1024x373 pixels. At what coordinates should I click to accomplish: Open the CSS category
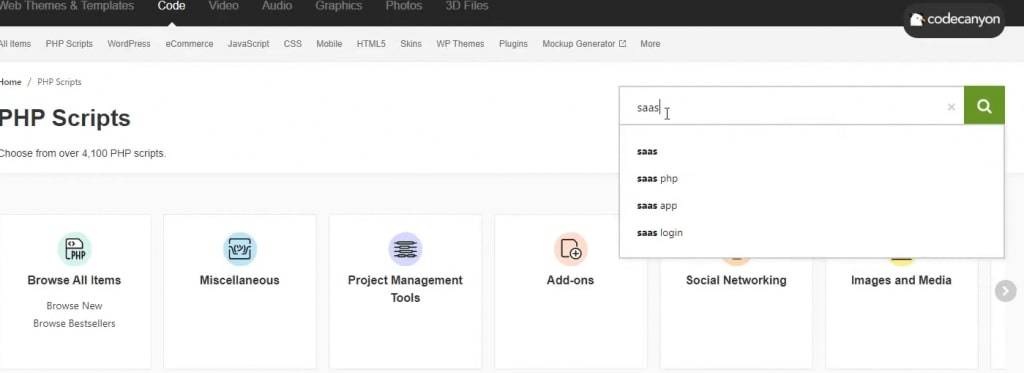pos(293,44)
